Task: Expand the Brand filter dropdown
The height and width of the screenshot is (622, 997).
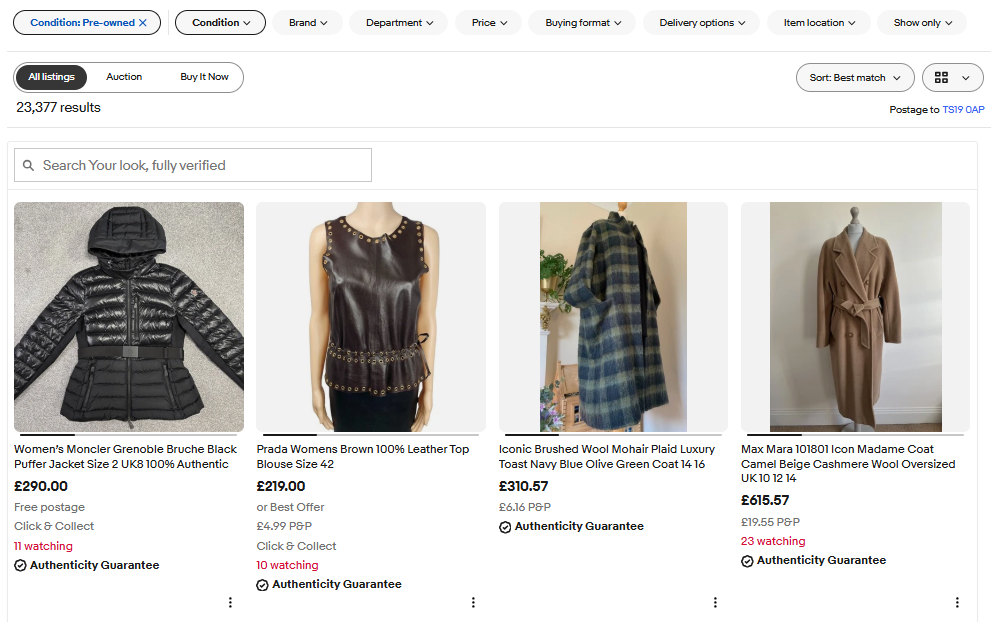Action: (x=308, y=23)
